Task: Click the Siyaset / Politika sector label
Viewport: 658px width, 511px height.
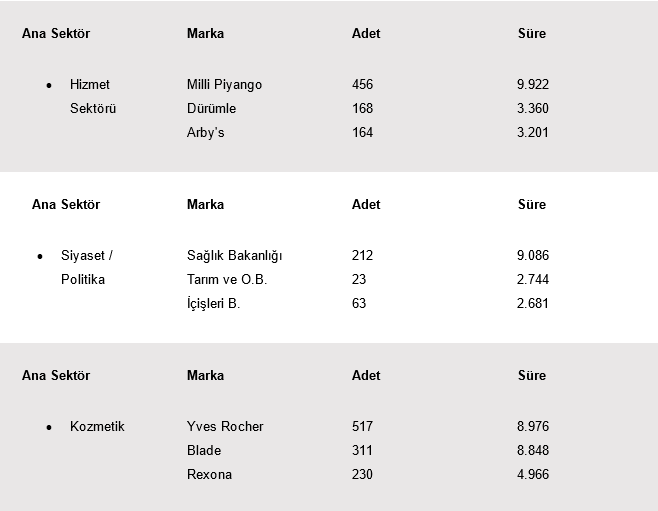Action: click(x=87, y=267)
